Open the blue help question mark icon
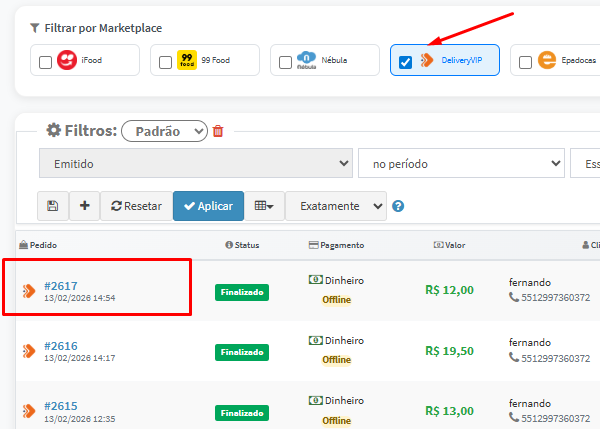600x429 pixels. (x=398, y=207)
